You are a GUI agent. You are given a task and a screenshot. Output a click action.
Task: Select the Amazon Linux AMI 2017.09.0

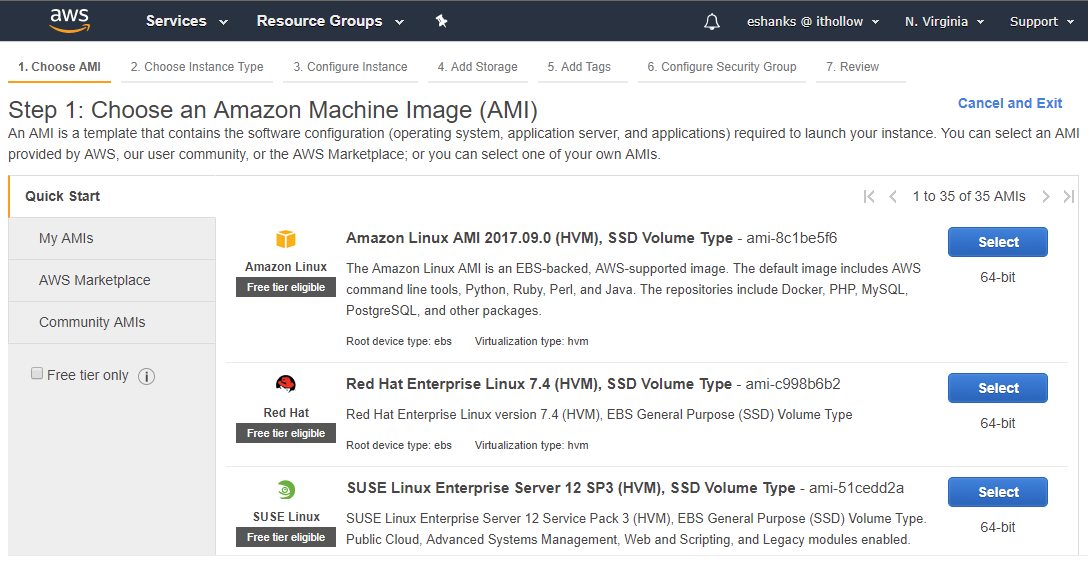pyautogui.click(x=997, y=242)
